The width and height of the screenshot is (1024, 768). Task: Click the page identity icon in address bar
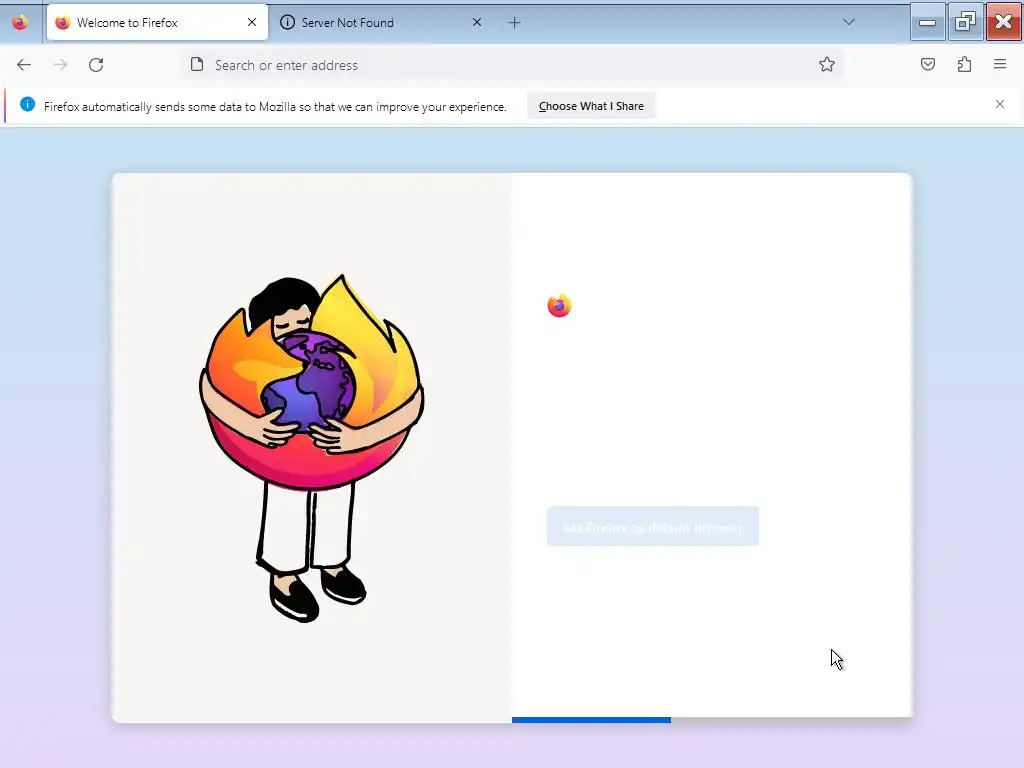pyautogui.click(x=197, y=64)
